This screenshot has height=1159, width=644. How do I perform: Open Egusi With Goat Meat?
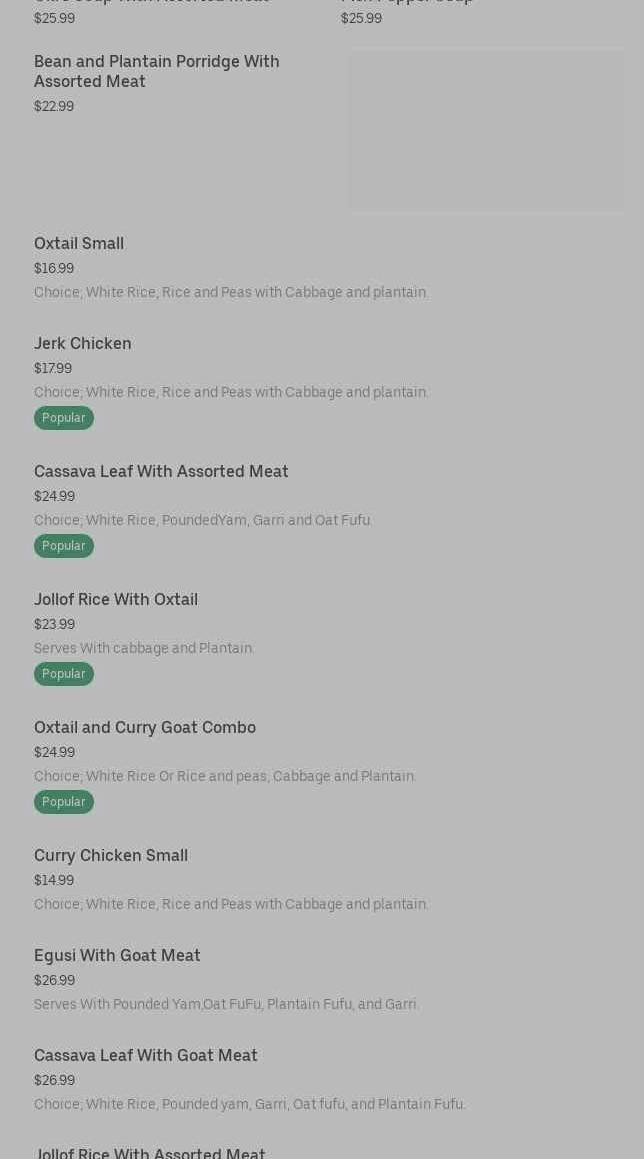117,955
